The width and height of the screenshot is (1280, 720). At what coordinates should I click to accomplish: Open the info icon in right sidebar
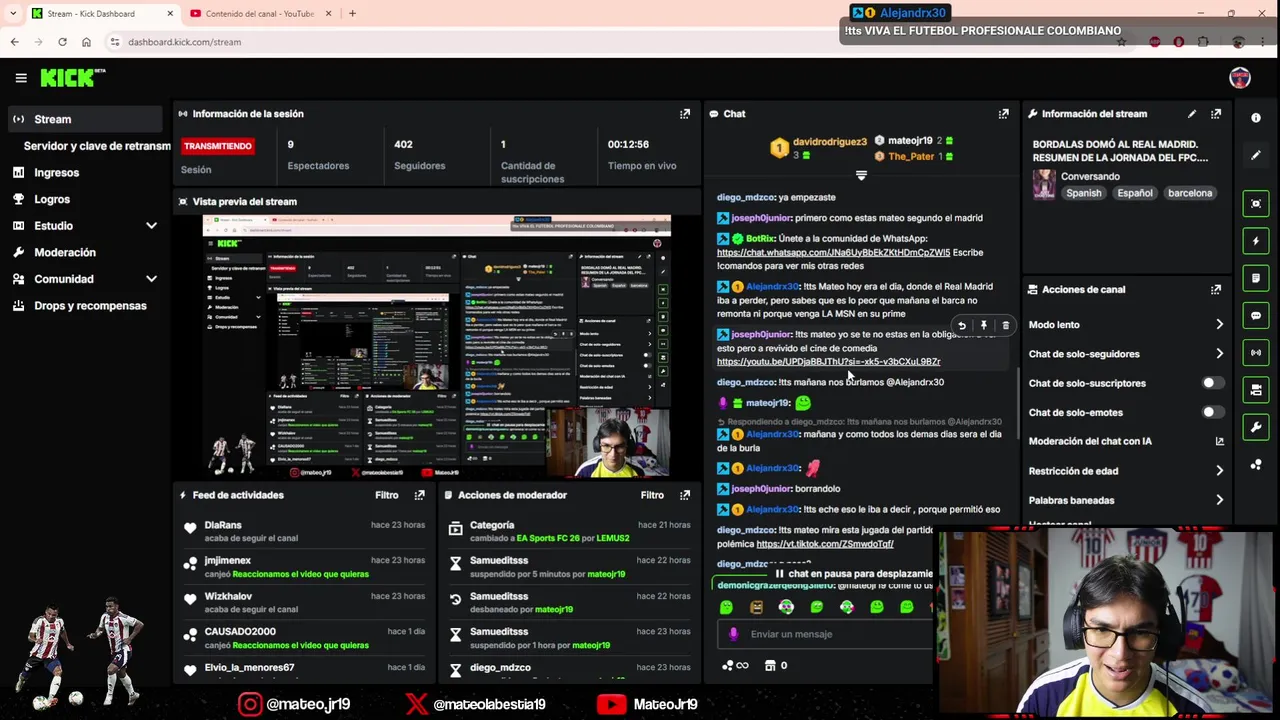pos(1256,118)
